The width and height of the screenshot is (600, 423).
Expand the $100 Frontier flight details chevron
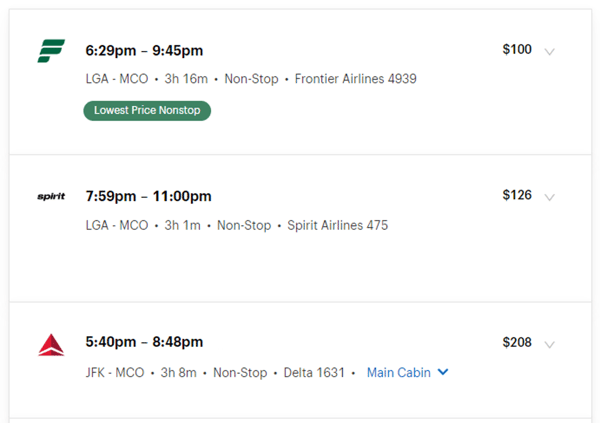pos(549,51)
